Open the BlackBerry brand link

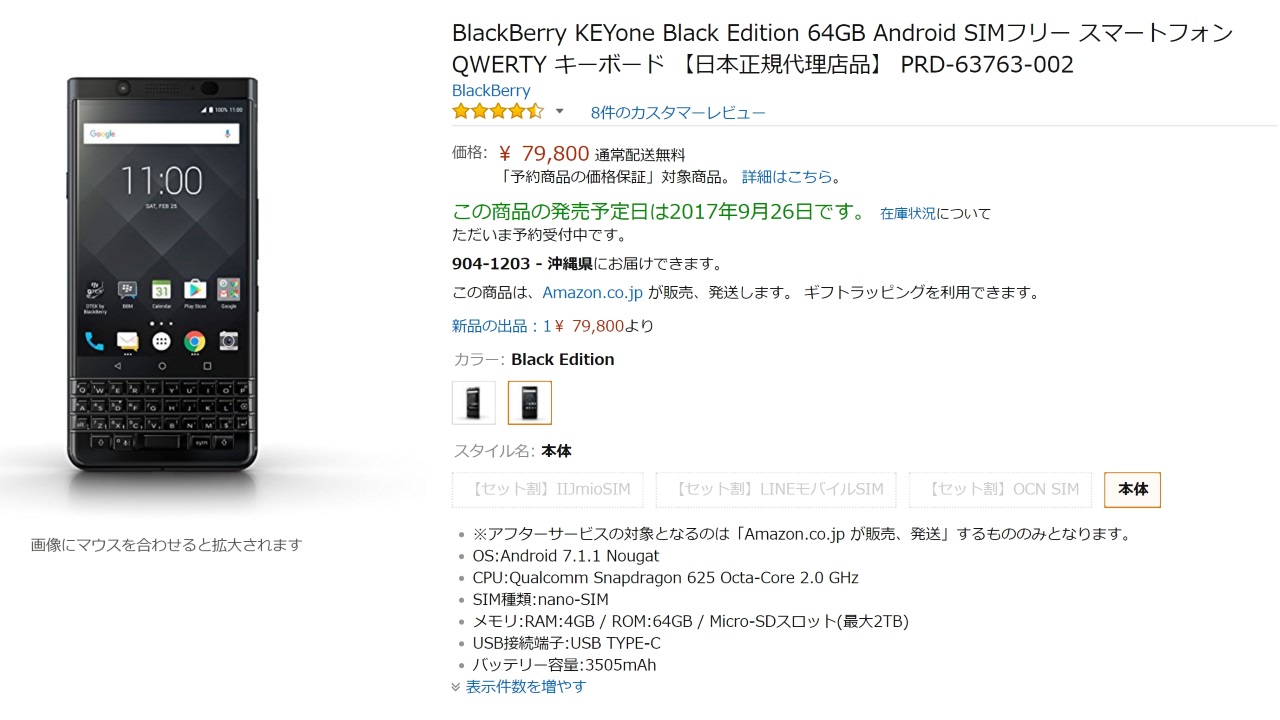pyautogui.click(x=491, y=90)
